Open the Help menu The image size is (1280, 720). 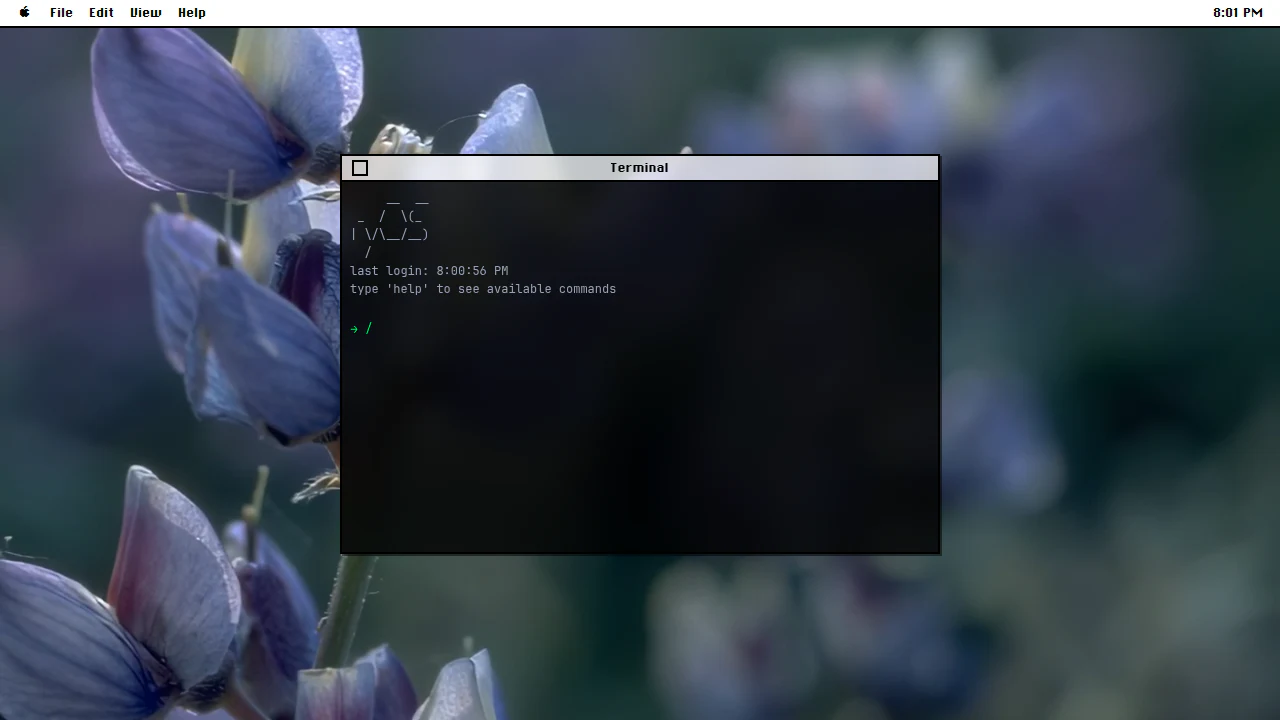coord(192,13)
